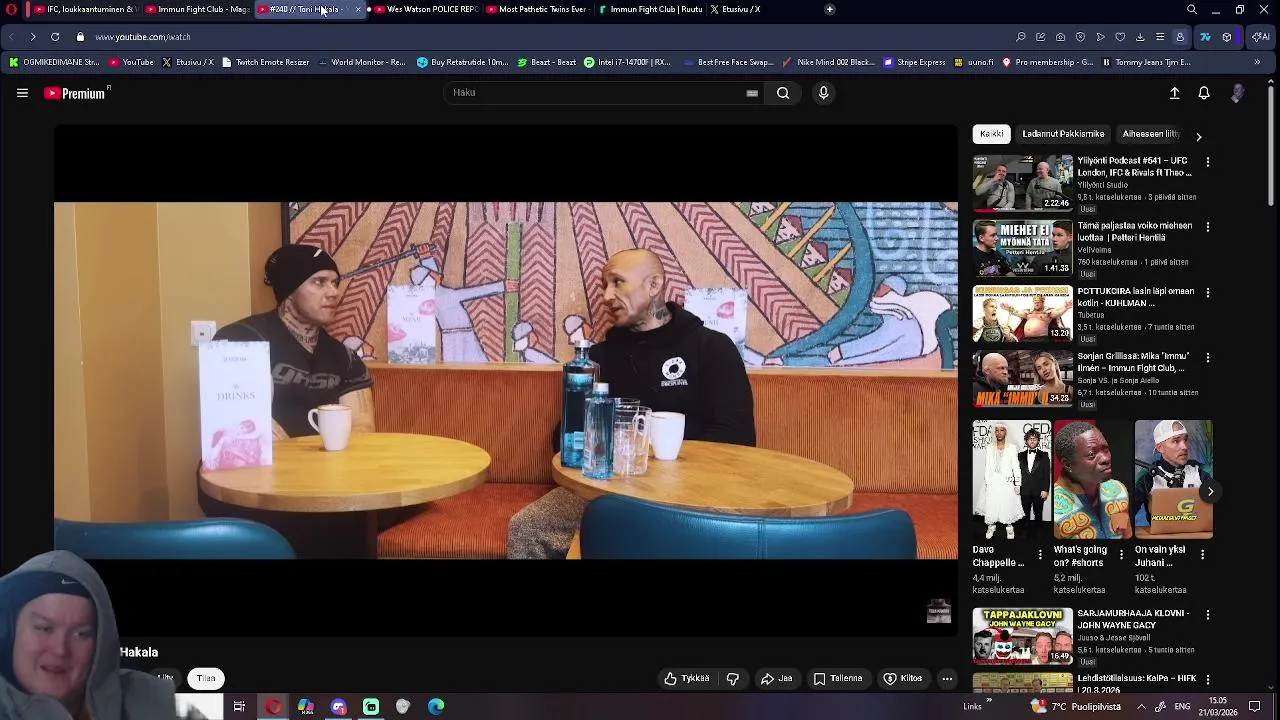Share video with Jaa button
Image resolution: width=1280 pixels, height=720 pixels.
point(777,678)
